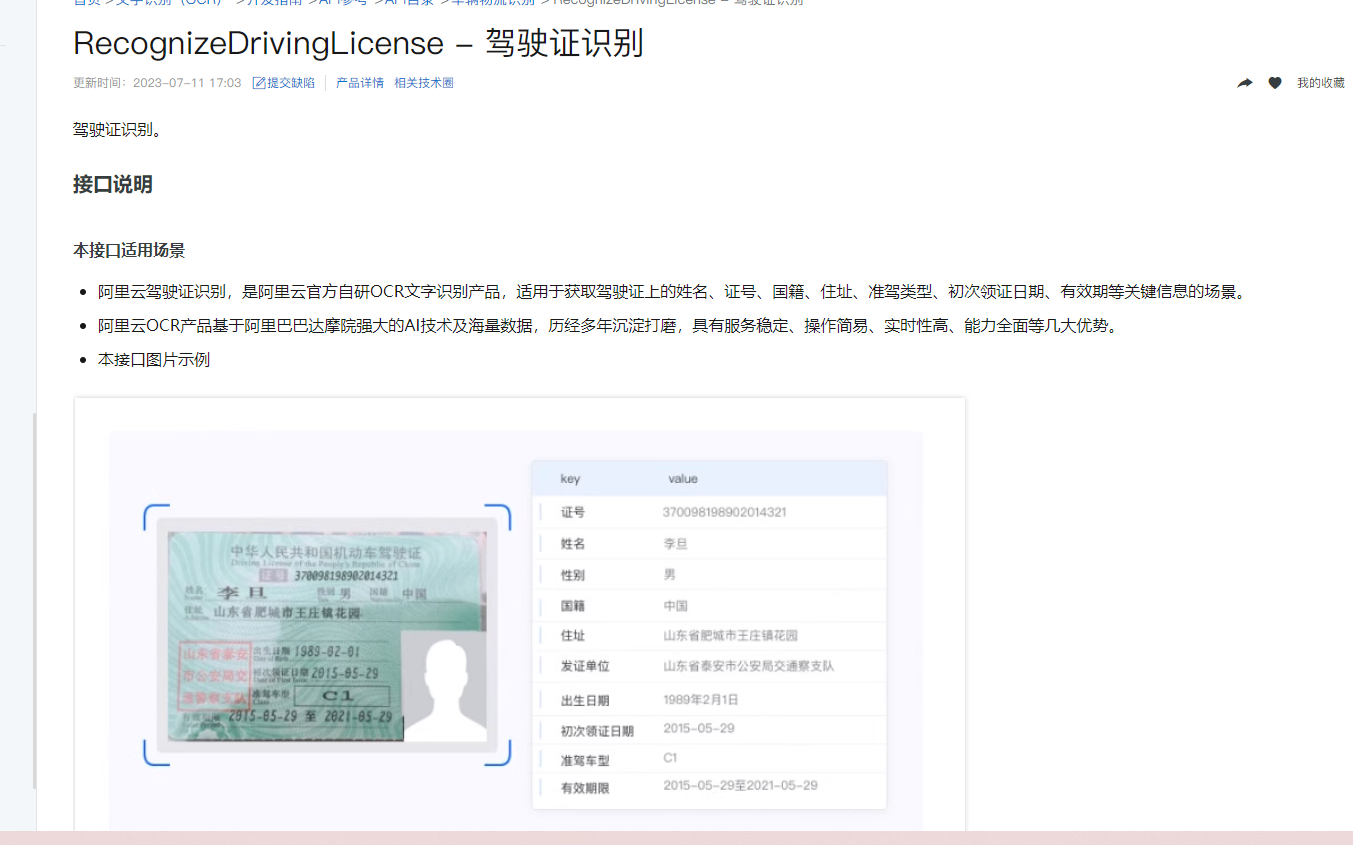Screen dimensions: 1353x845
Task: Click the 初次领证日期 key cell
Action: pos(597,731)
